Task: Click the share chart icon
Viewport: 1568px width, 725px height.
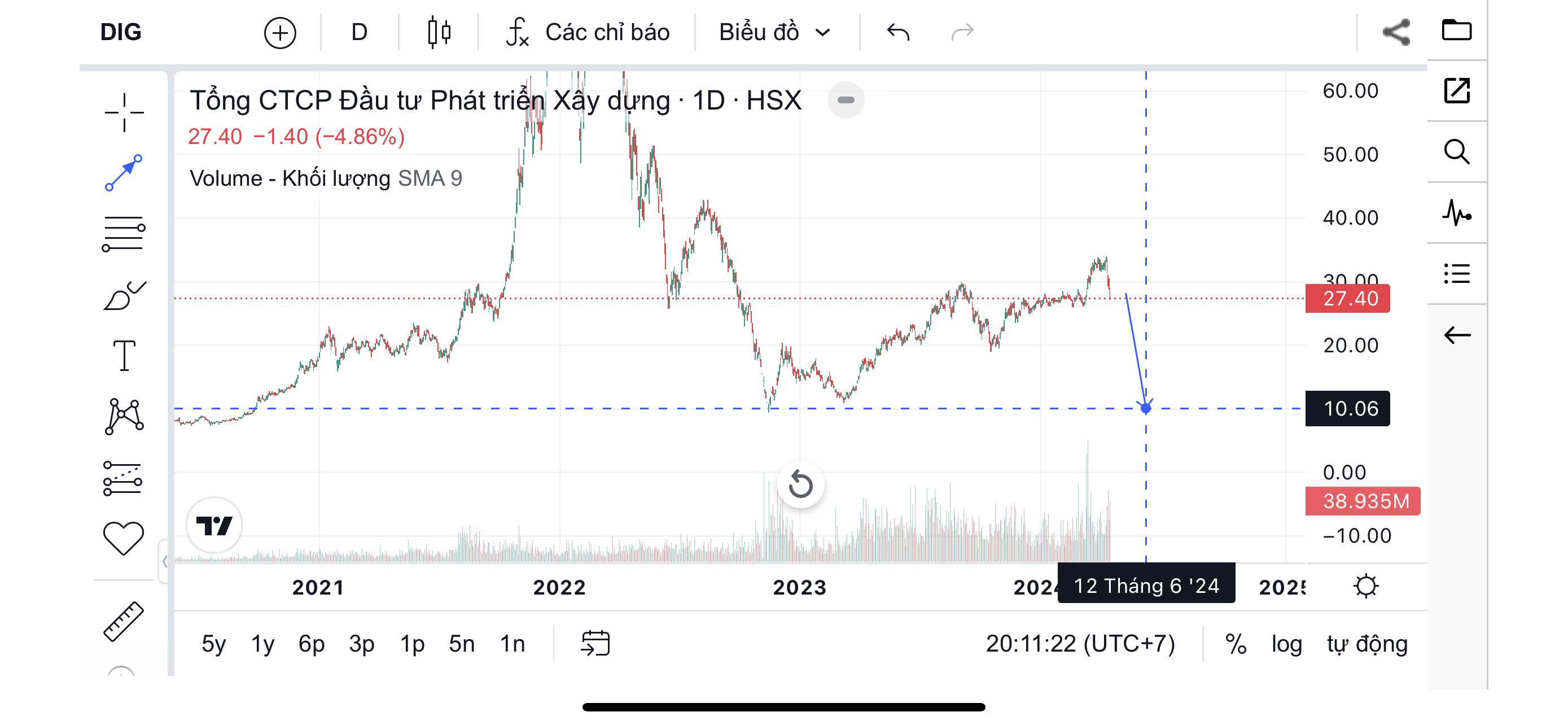Action: [x=1396, y=32]
